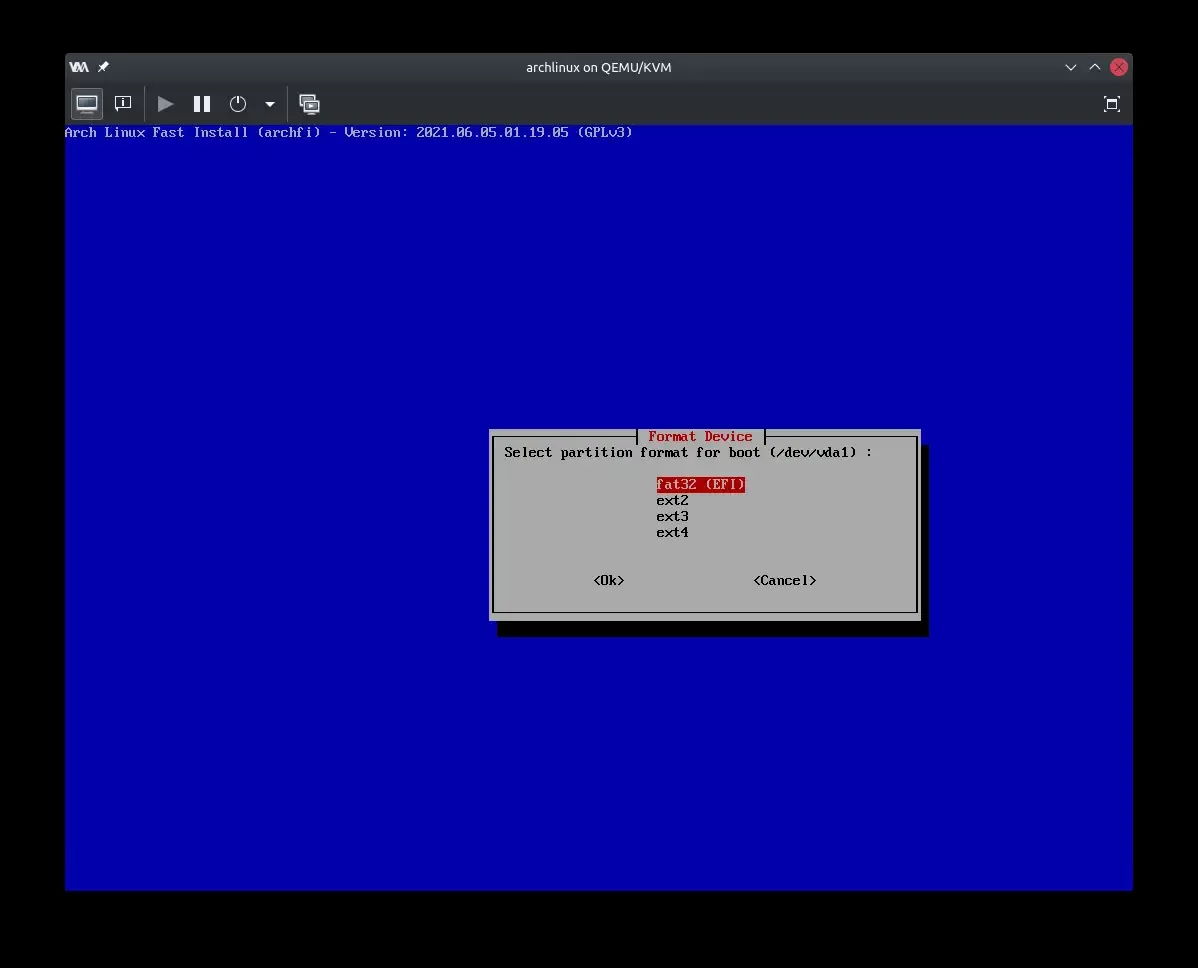Confirm with the <Ok> button

tap(608, 581)
